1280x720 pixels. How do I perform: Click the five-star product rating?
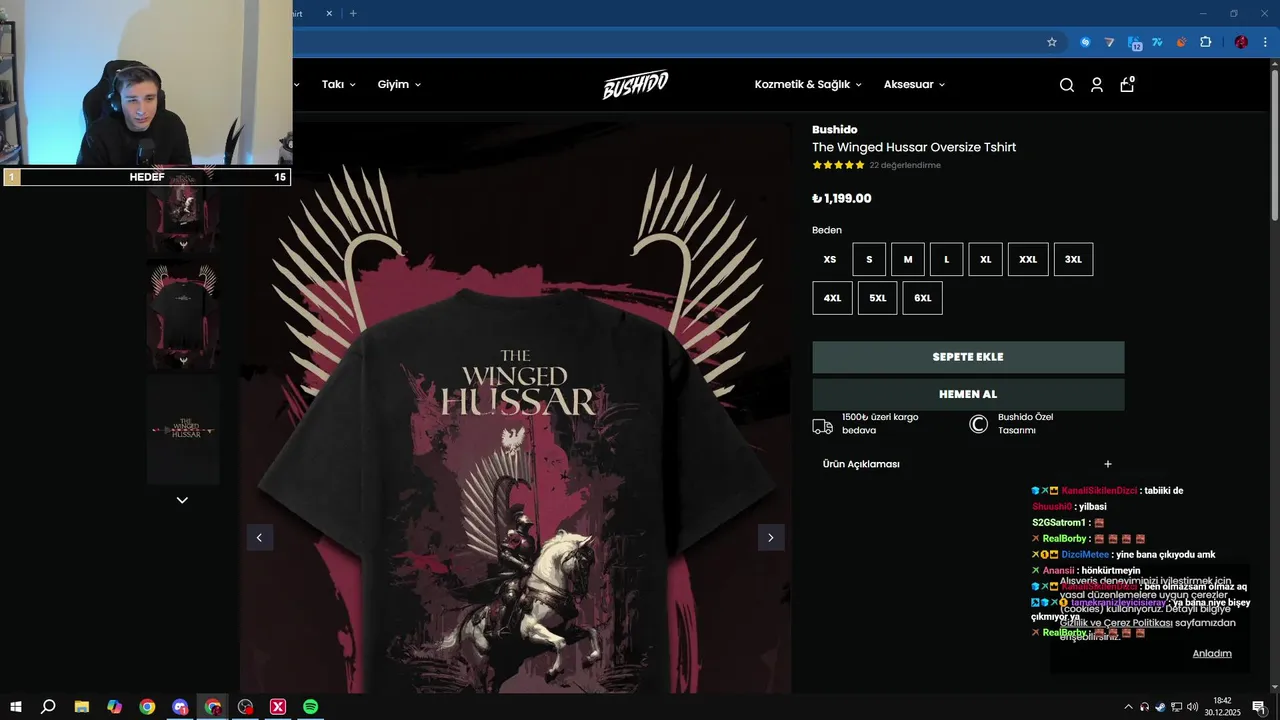coord(838,165)
